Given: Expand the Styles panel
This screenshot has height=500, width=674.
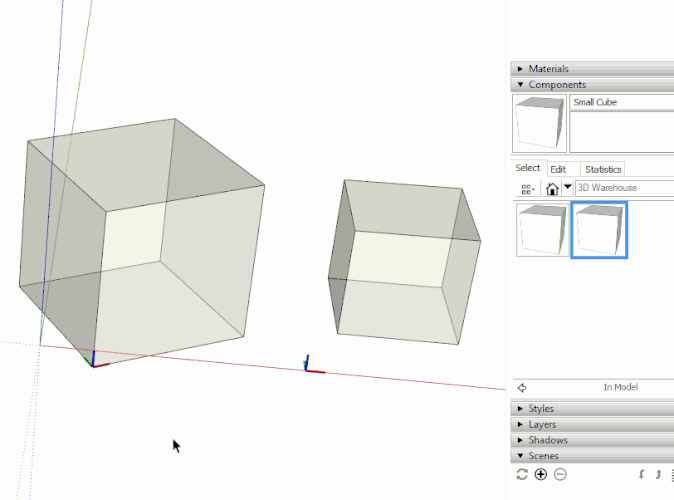Looking at the screenshot, I should click(592, 408).
